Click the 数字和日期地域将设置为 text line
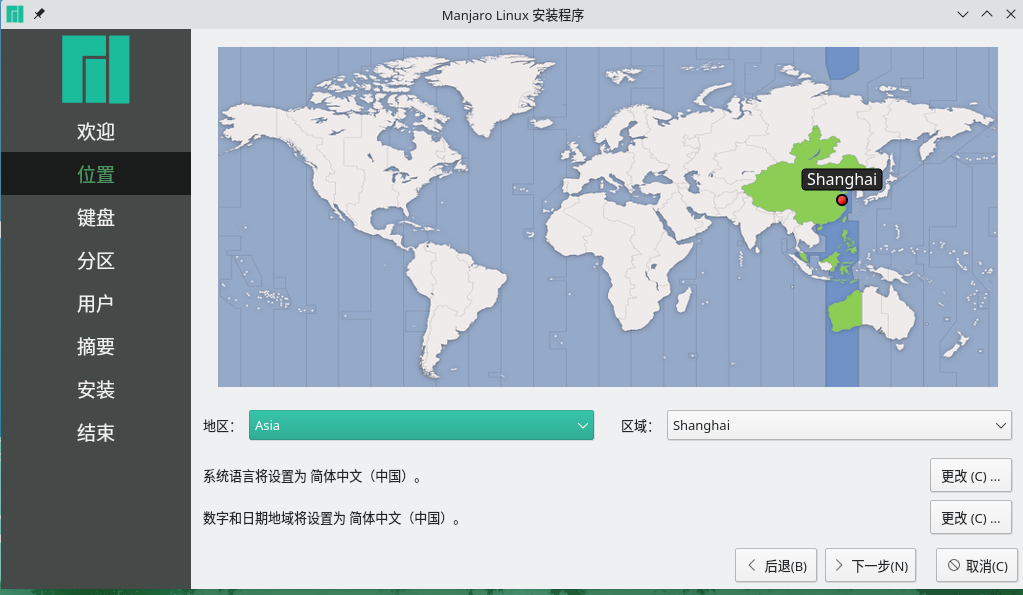Screen dimensions: 1023x595 (332, 519)
